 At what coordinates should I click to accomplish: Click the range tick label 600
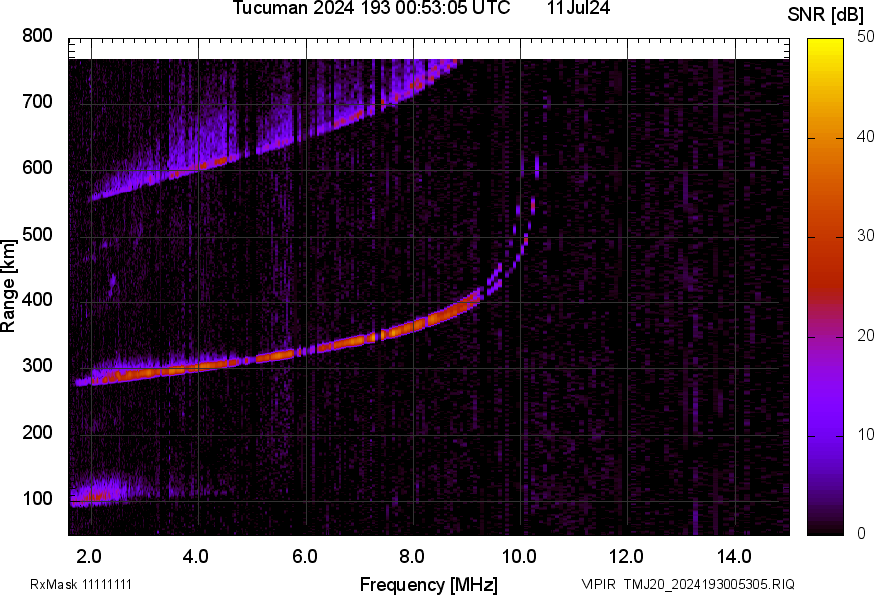37,167
